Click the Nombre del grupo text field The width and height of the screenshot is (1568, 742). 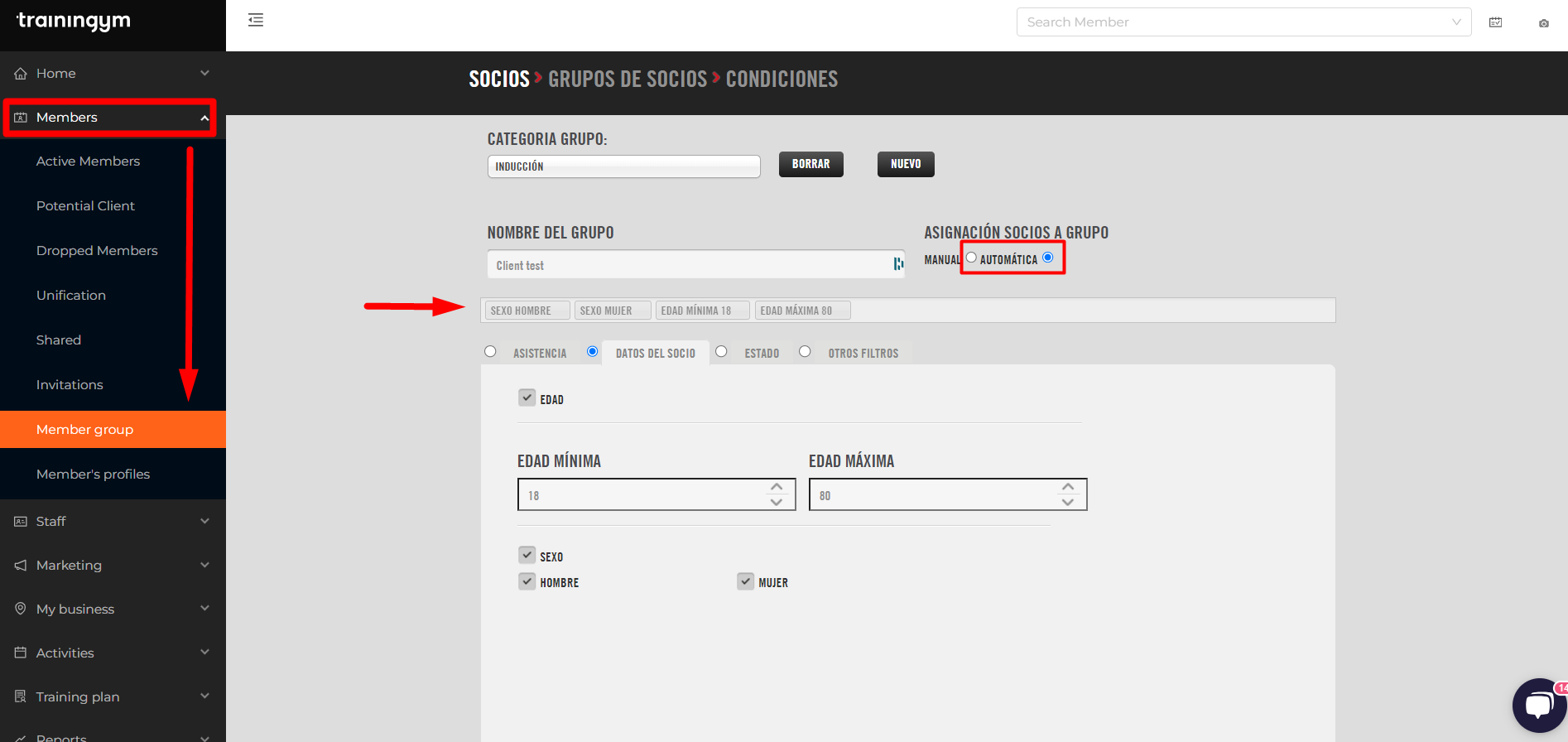click(695, 264)
